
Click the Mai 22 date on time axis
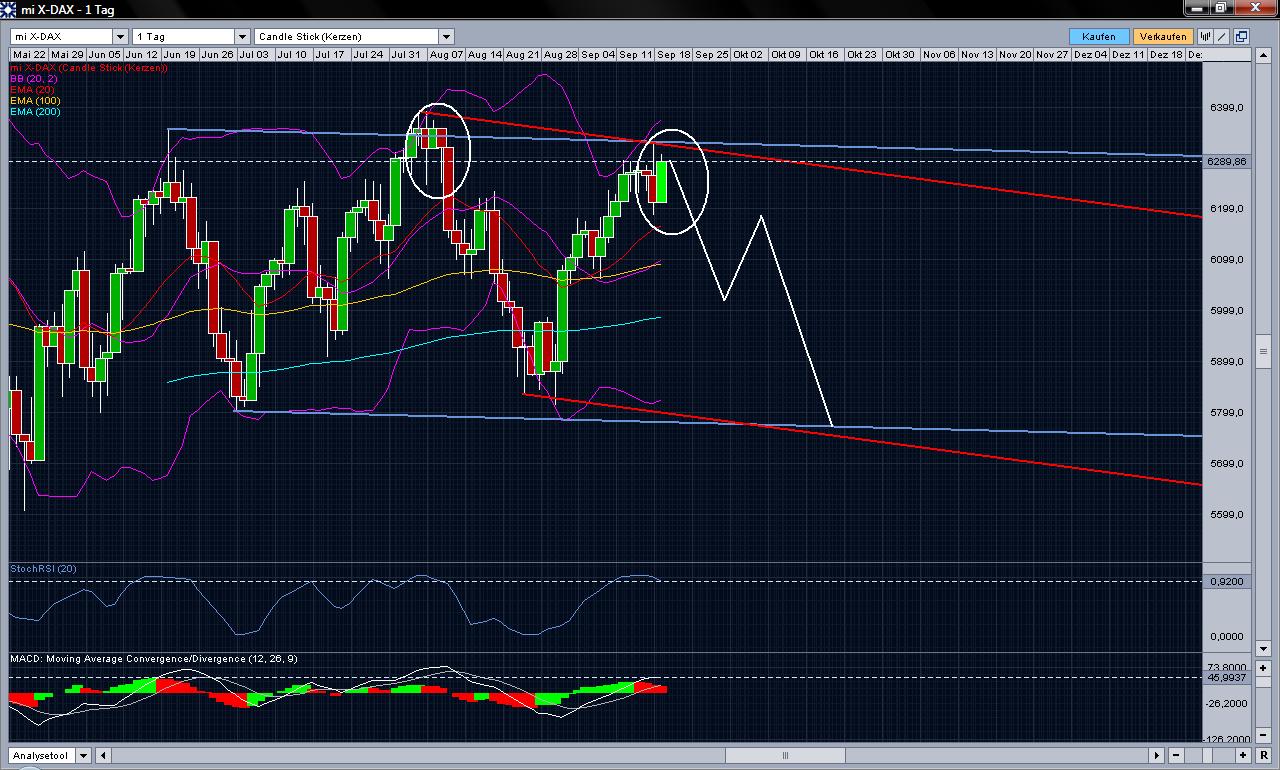point(29,54)
